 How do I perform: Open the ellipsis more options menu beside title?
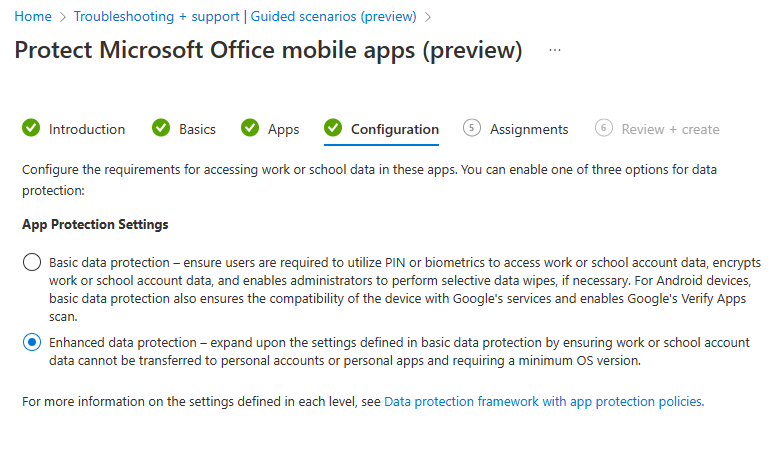[x=555, y=50]
